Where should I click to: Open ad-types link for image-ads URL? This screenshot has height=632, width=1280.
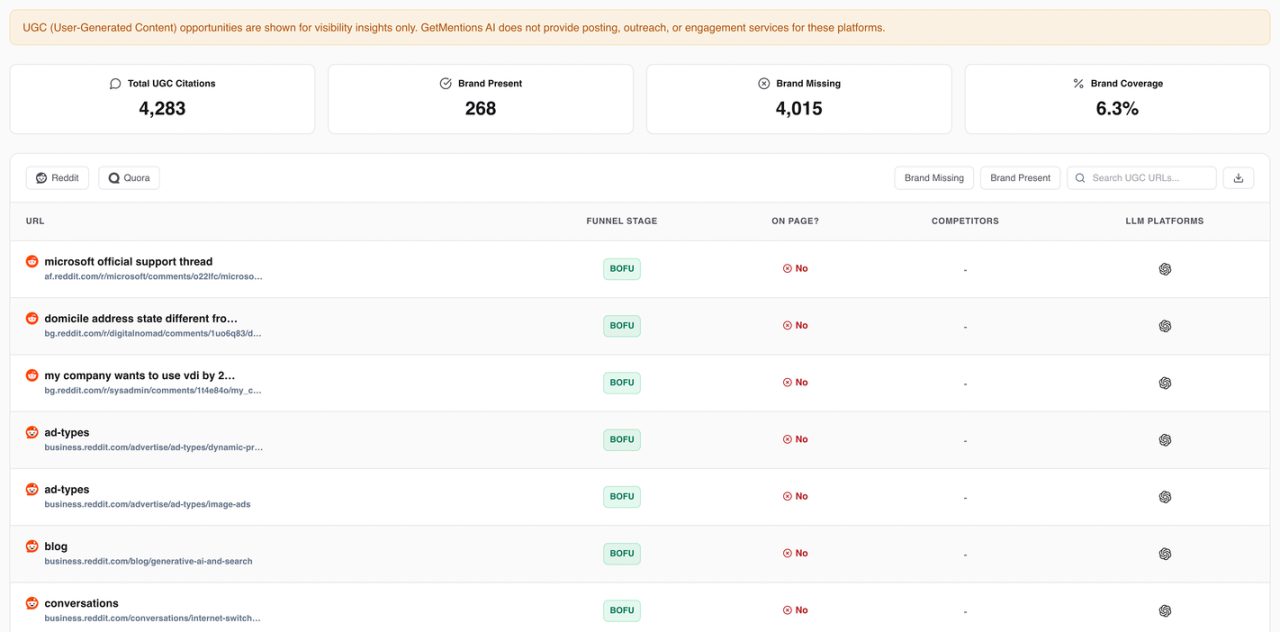(67, 490)
